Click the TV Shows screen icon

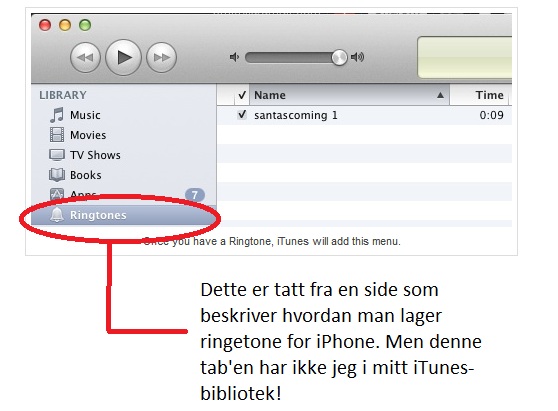[x=57, y=155]
